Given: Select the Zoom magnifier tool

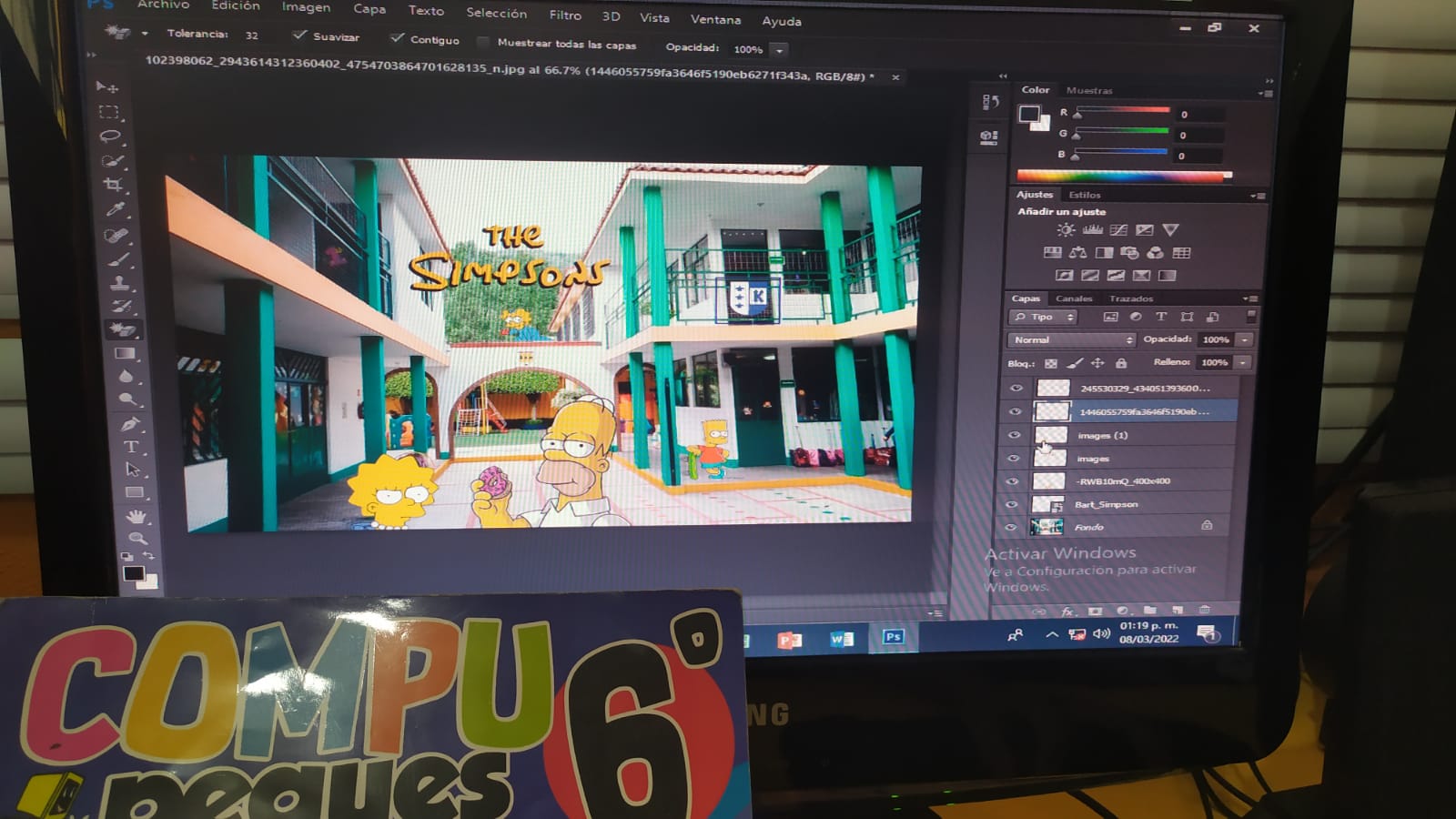Looking at the screenshot, I should click(137, 538).
